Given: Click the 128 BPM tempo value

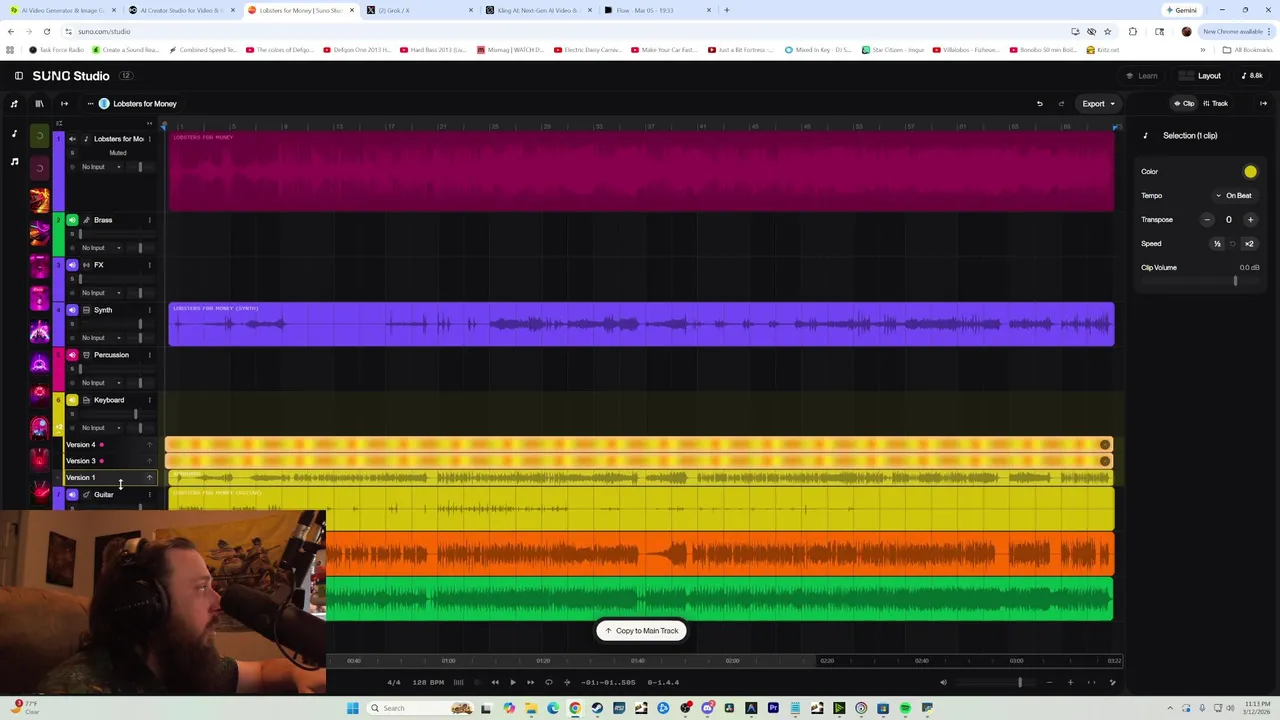Looking at the screenshot, I should [428, 682].
